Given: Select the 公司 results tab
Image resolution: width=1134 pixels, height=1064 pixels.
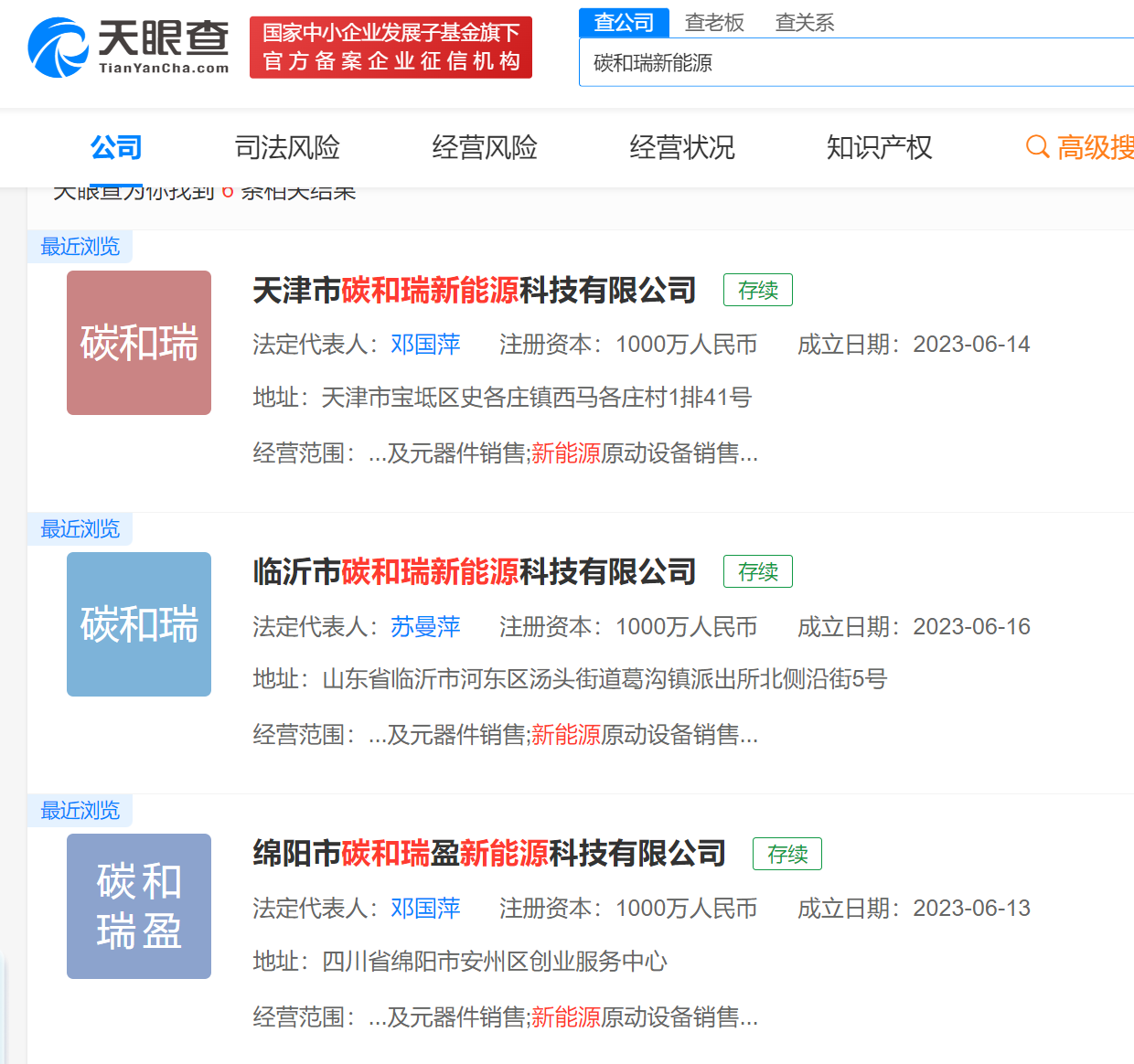Looking at the screenshot, I should [116, 146].
